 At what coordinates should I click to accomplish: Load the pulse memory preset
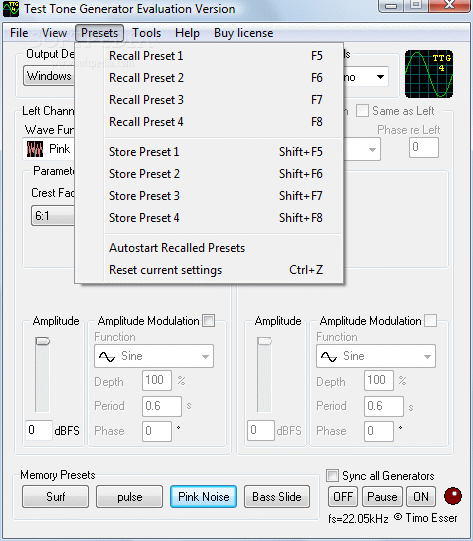[x=129, y=497]
